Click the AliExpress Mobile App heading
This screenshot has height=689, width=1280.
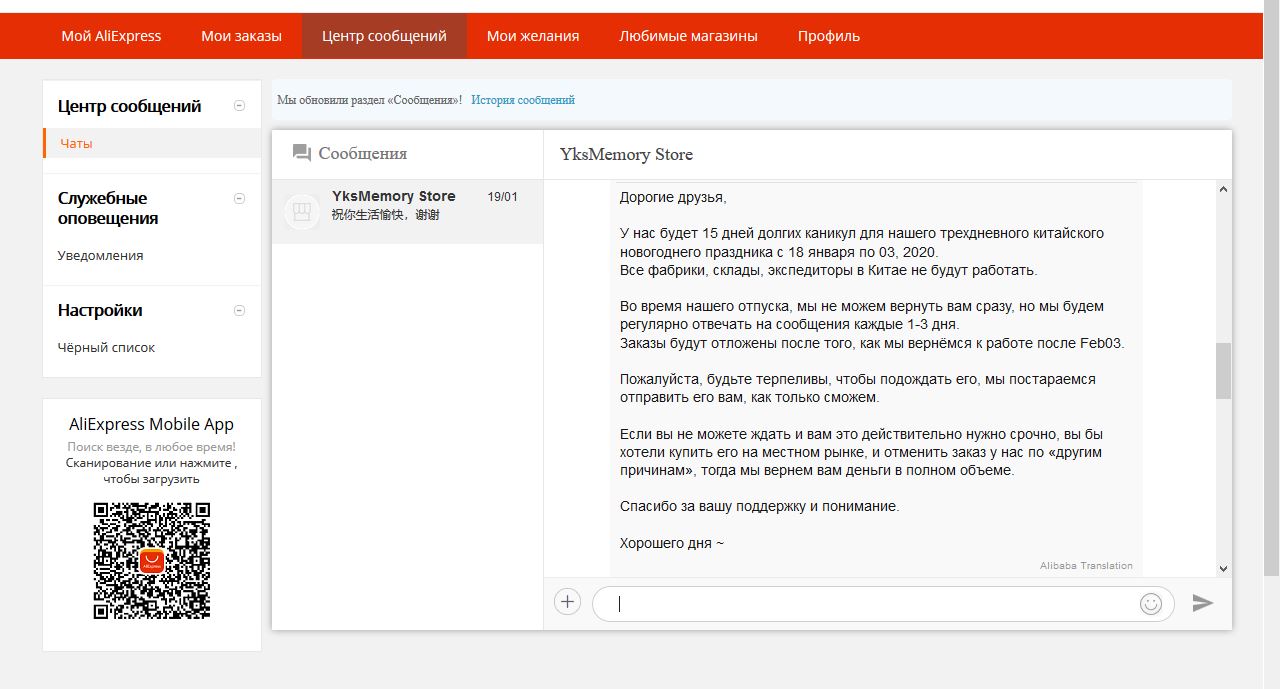(x=152, y=424)
